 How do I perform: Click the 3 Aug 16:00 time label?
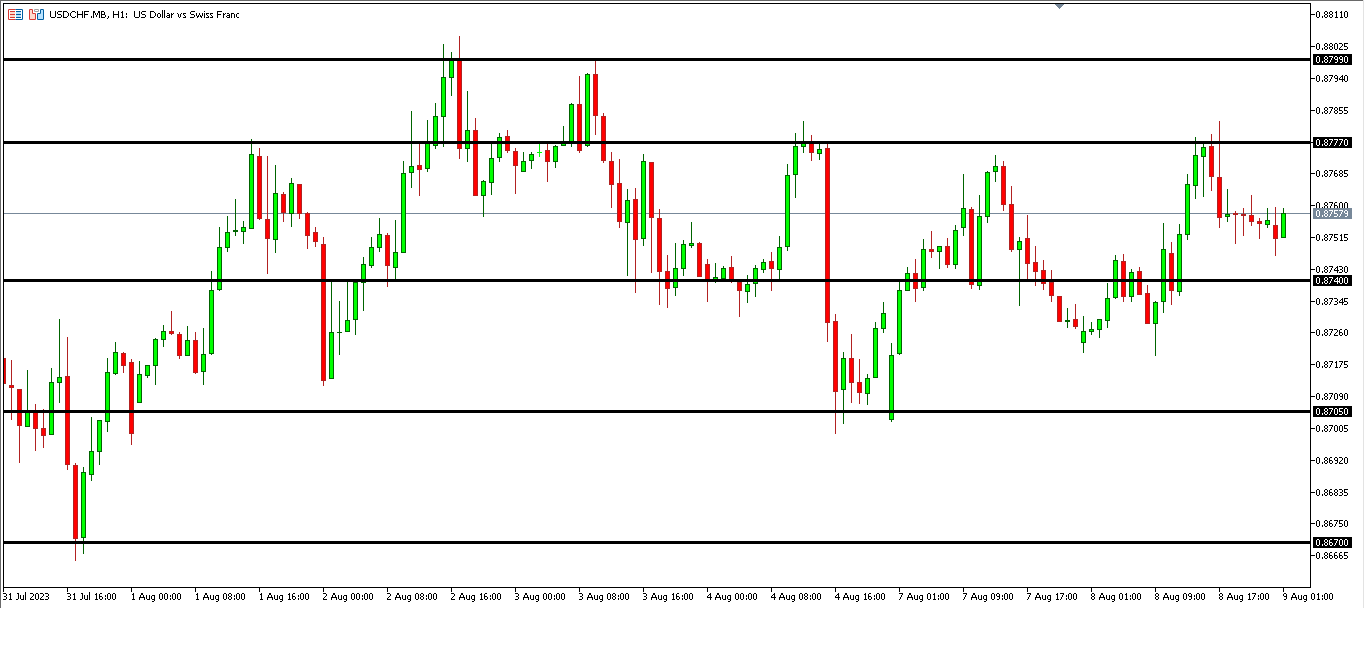tap(668, 597)
